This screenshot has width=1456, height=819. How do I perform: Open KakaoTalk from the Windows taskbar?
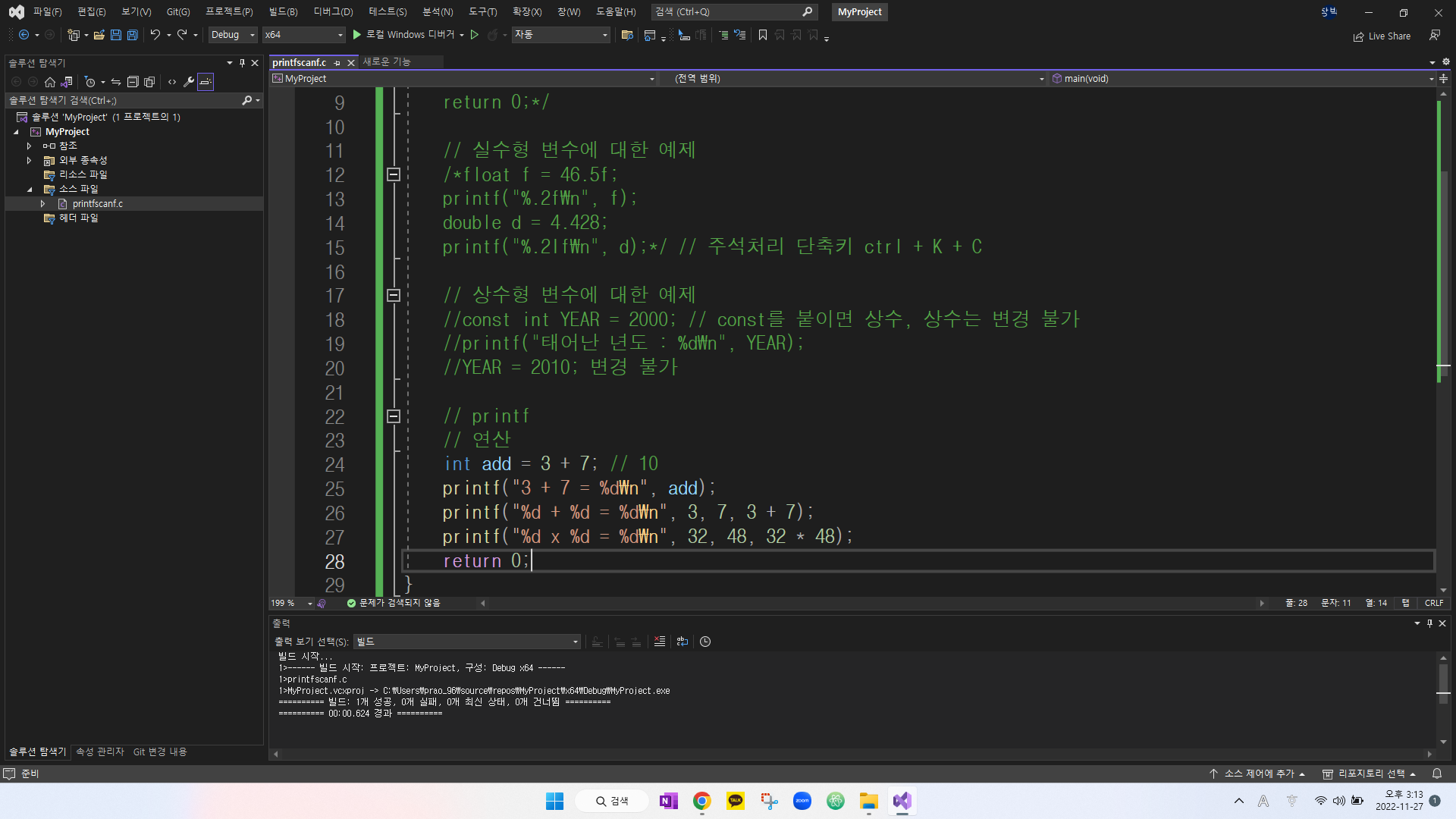pyautogui.click(x=735, y=801)
